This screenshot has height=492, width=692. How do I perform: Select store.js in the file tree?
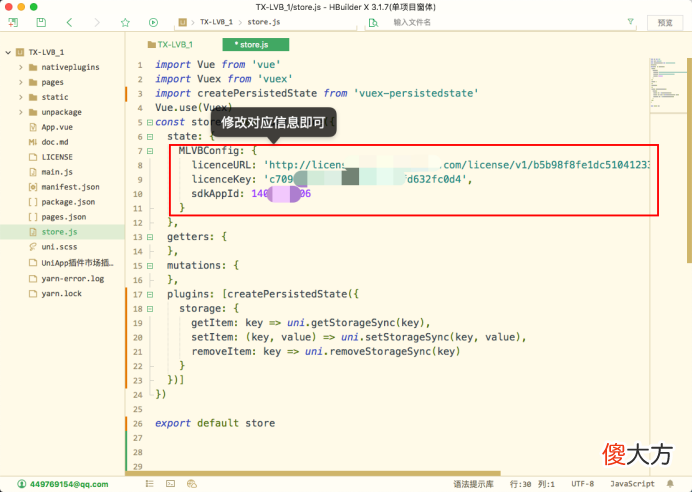tap(59, 232)
